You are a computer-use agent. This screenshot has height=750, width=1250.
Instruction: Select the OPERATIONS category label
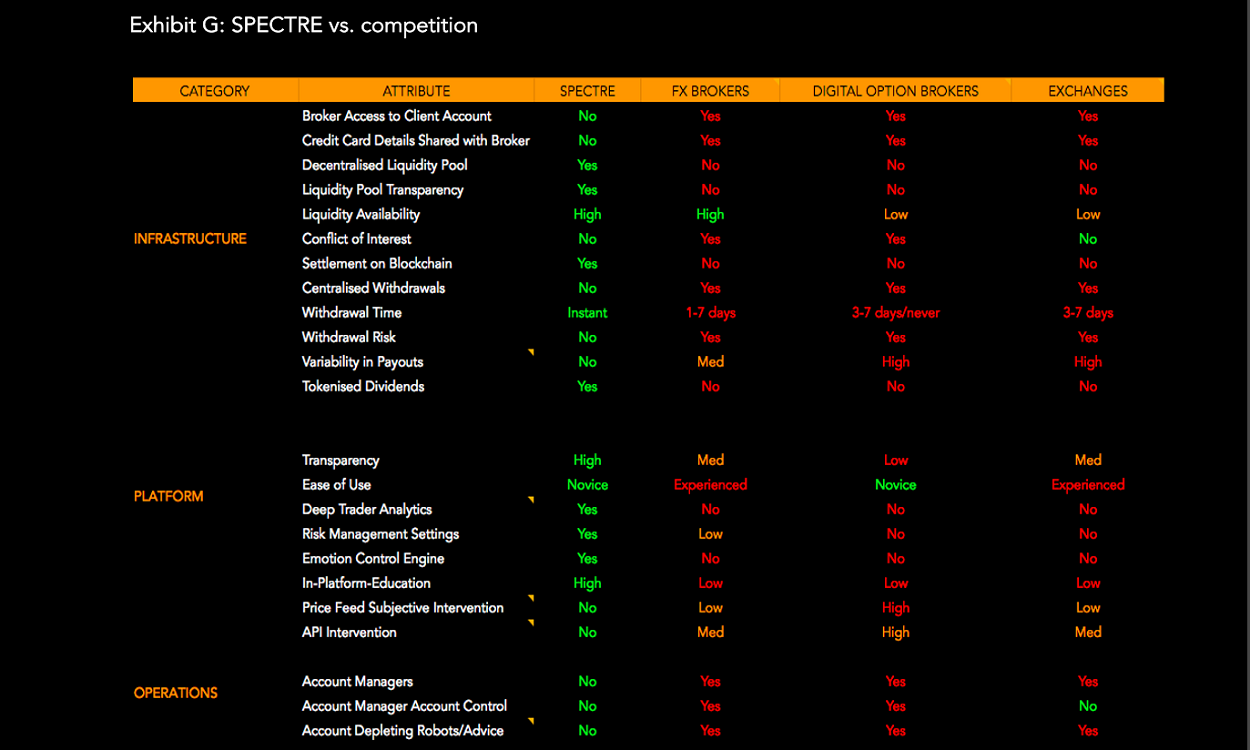(x=176, y=693)
